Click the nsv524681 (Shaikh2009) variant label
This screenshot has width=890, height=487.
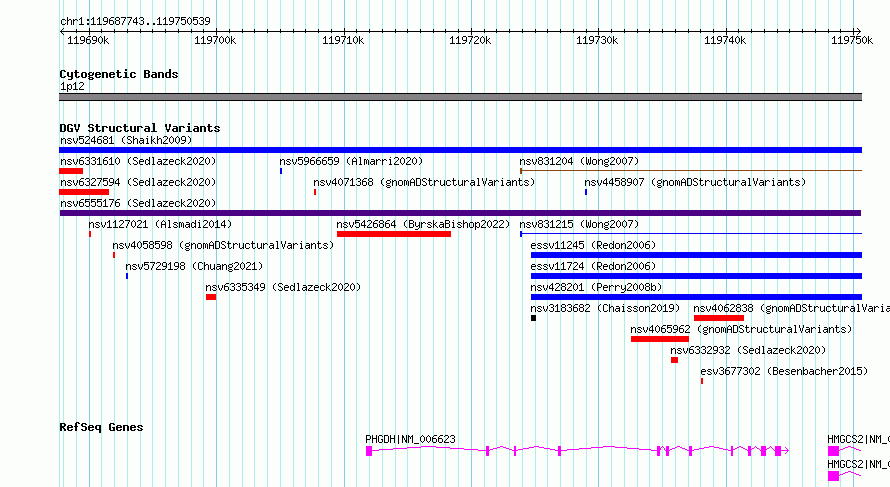pyautogui.click(x=126, y=140)
